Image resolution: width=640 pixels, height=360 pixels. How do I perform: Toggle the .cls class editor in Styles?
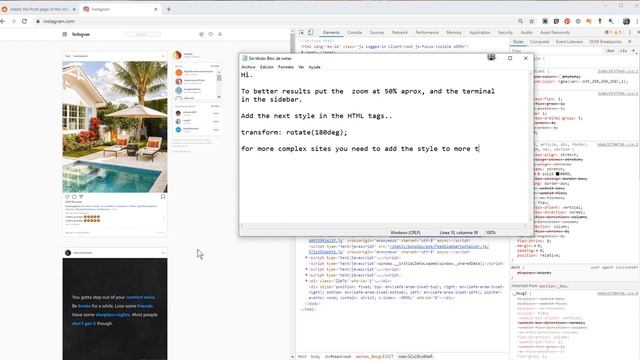pyautogui.click(x=623, y=51)
